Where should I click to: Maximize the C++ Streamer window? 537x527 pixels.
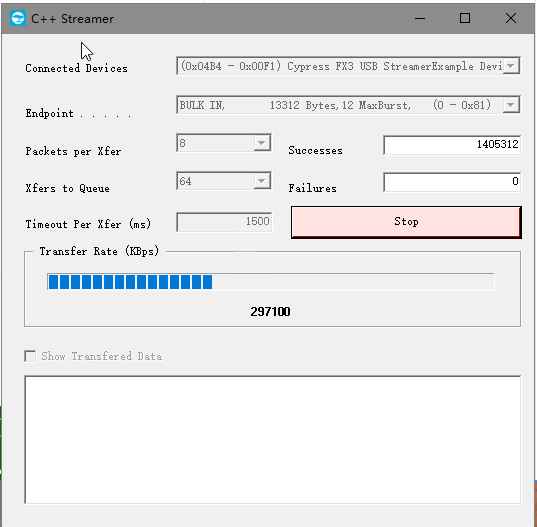465,18
